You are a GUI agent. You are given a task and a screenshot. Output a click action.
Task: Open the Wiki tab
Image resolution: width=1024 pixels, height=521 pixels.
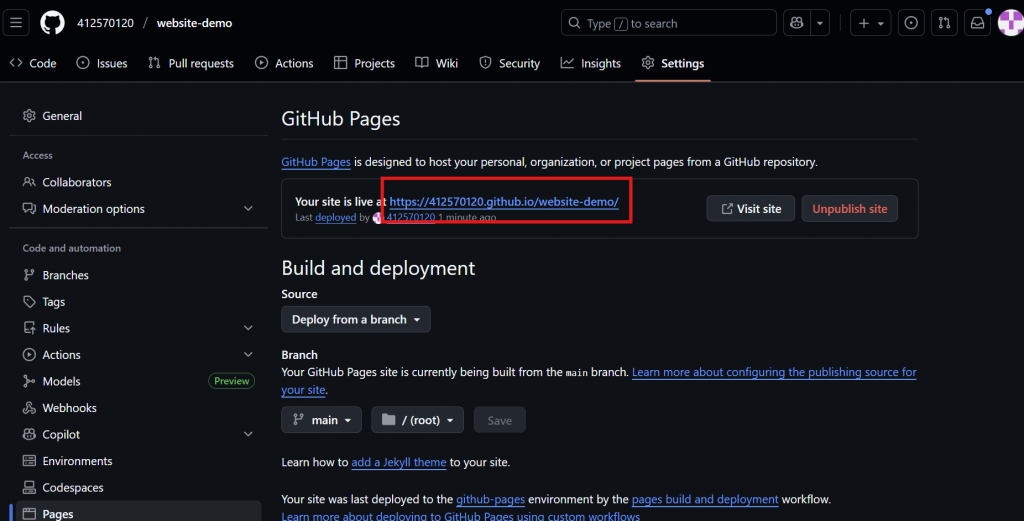coord(437,63)
